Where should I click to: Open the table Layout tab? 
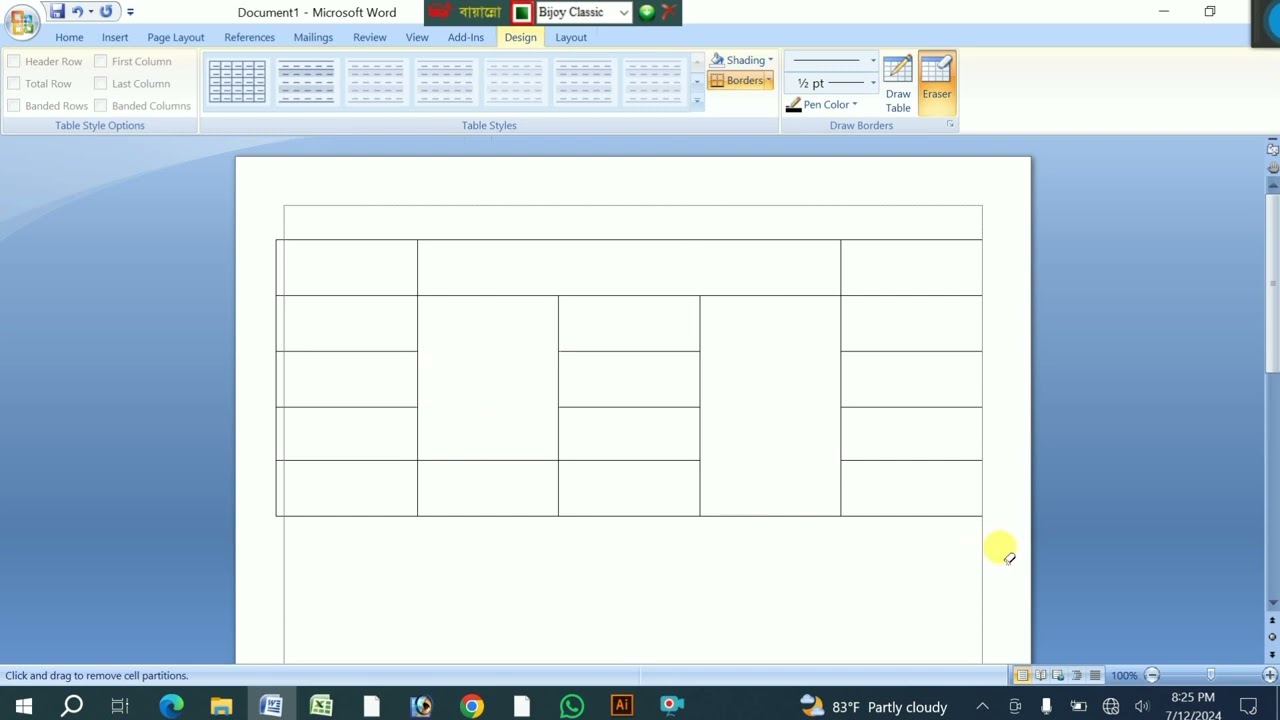[571, 37]
